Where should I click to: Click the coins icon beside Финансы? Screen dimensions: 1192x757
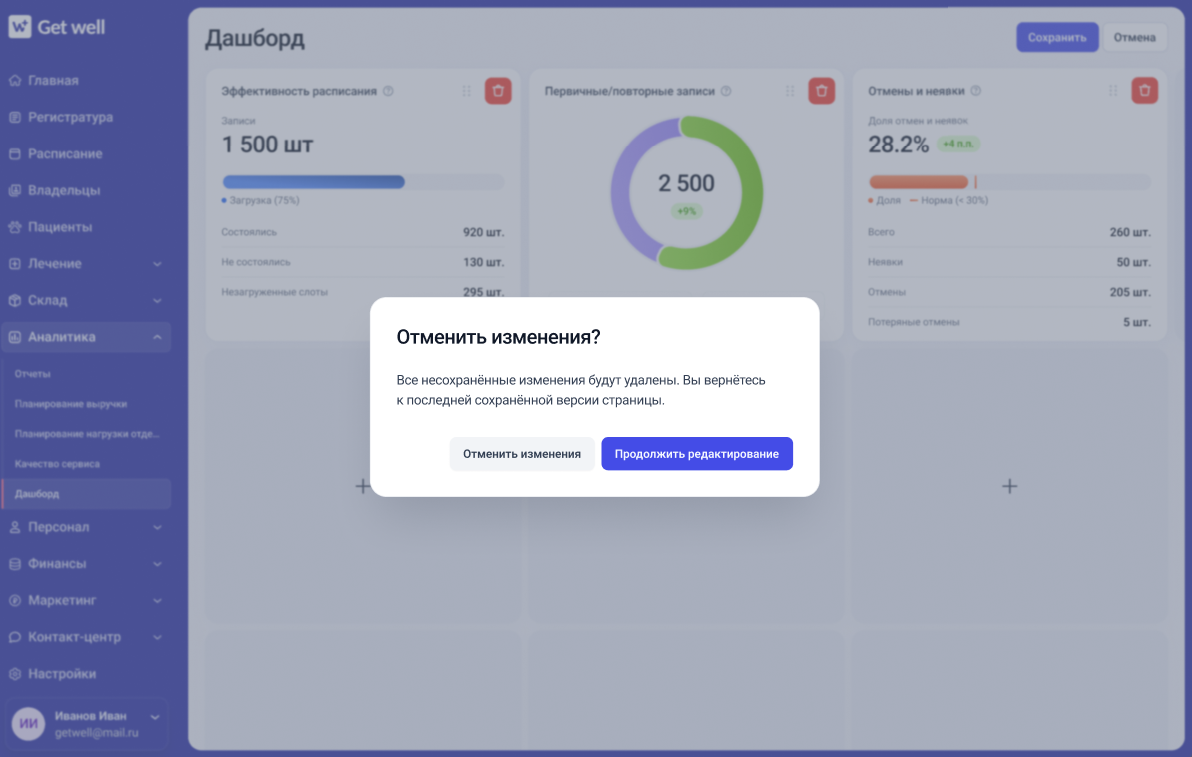(x=15, y=564)
